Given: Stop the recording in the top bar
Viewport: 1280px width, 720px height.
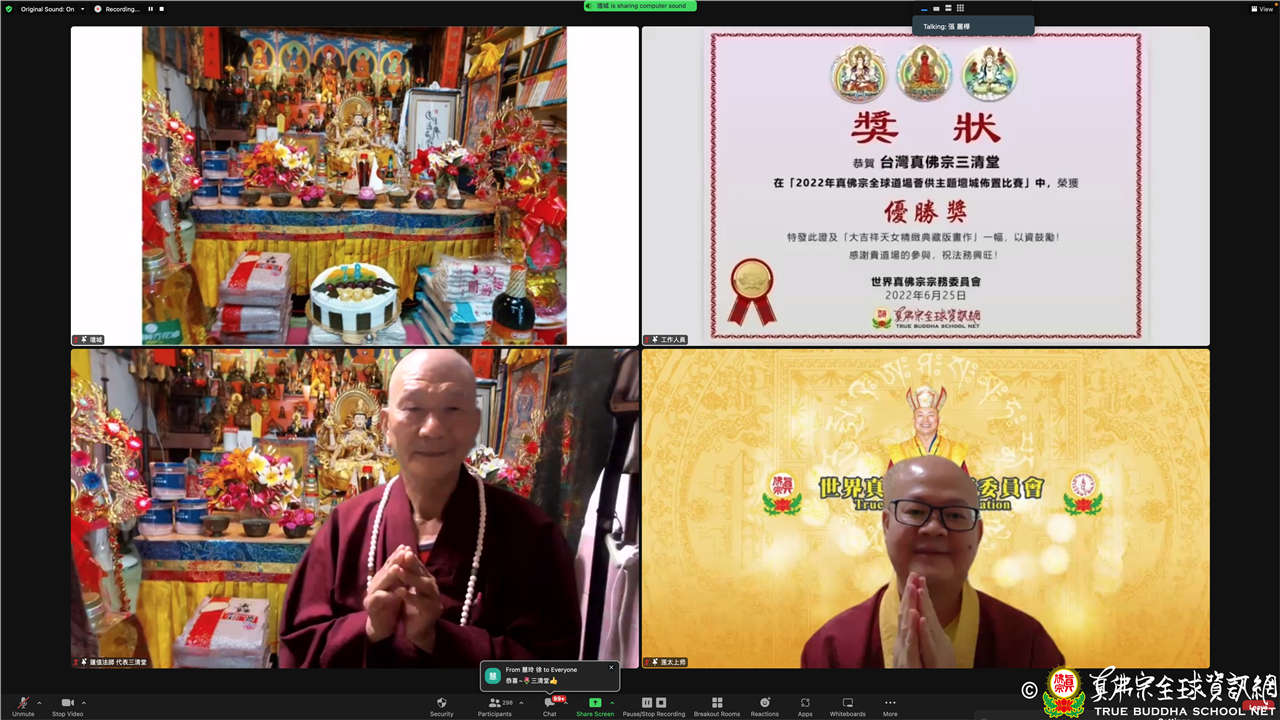Looking at the screenshot, I should (x=162, y=9).
